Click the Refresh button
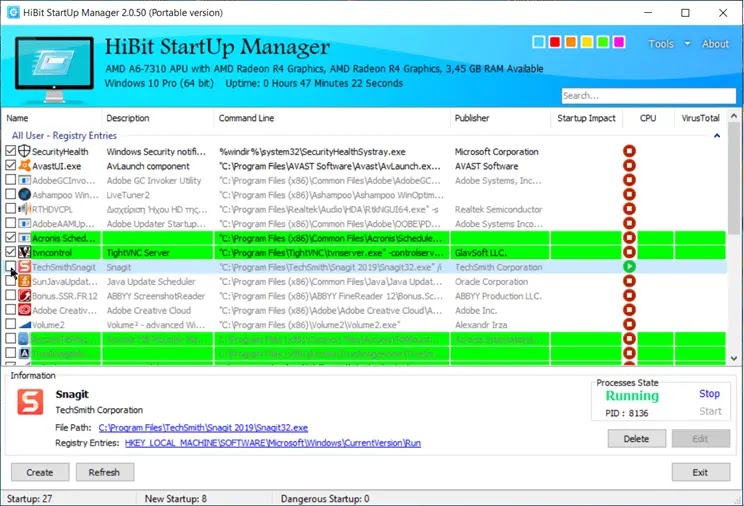 coord(104,472)
